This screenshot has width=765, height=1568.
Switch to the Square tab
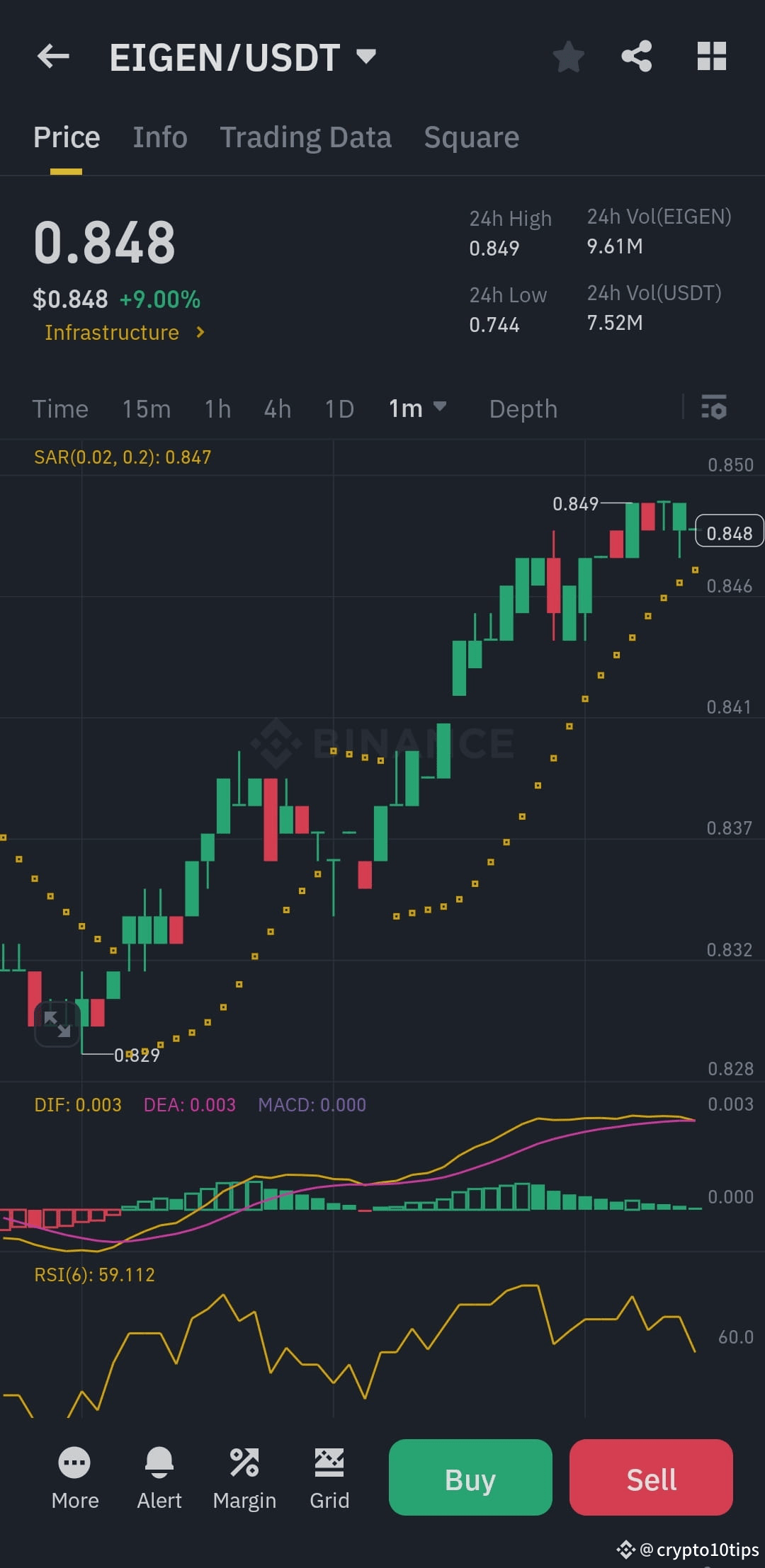coord(472,137)
